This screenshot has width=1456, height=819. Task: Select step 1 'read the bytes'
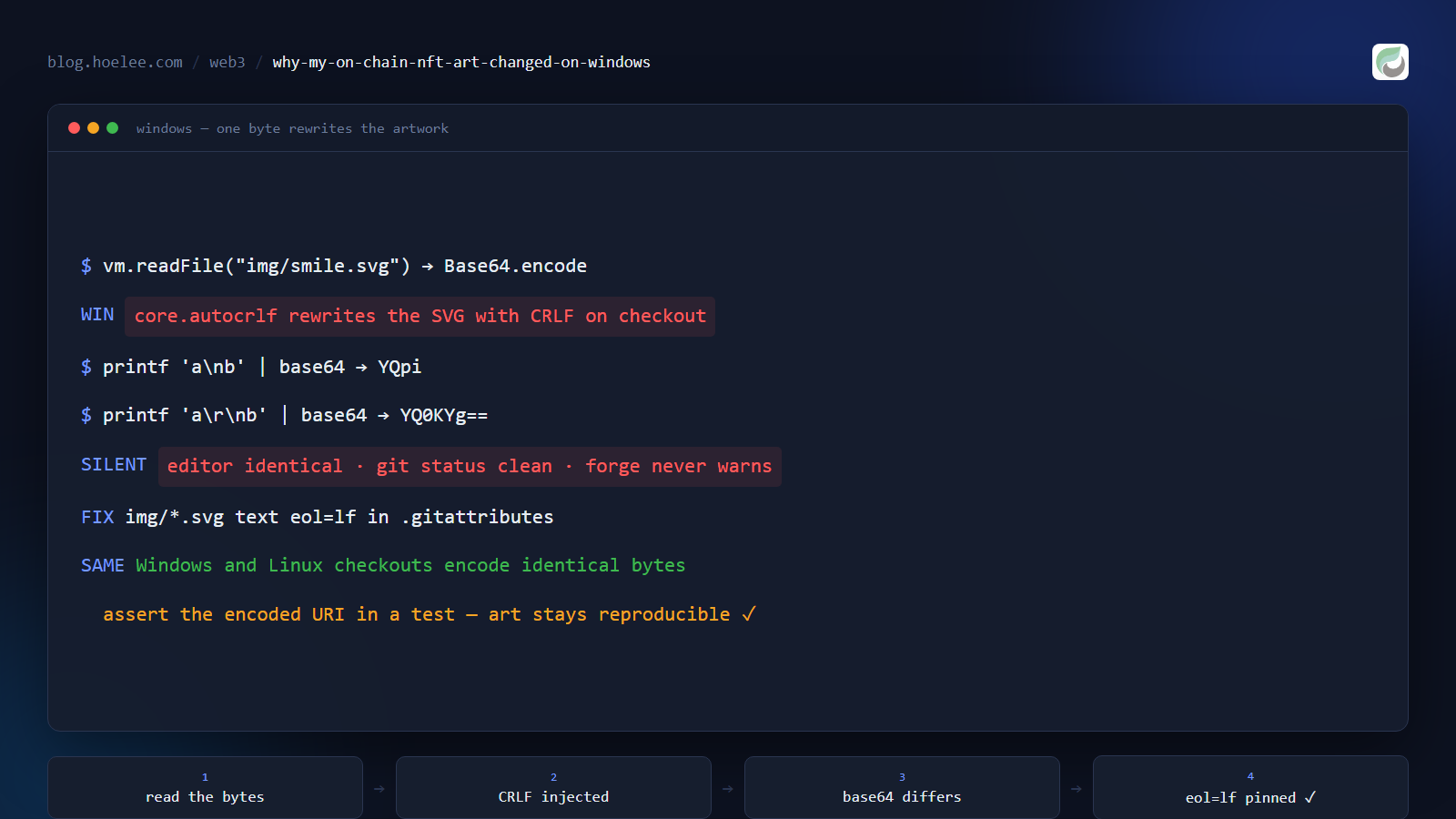pyautogui.click(x=205, y=787)
